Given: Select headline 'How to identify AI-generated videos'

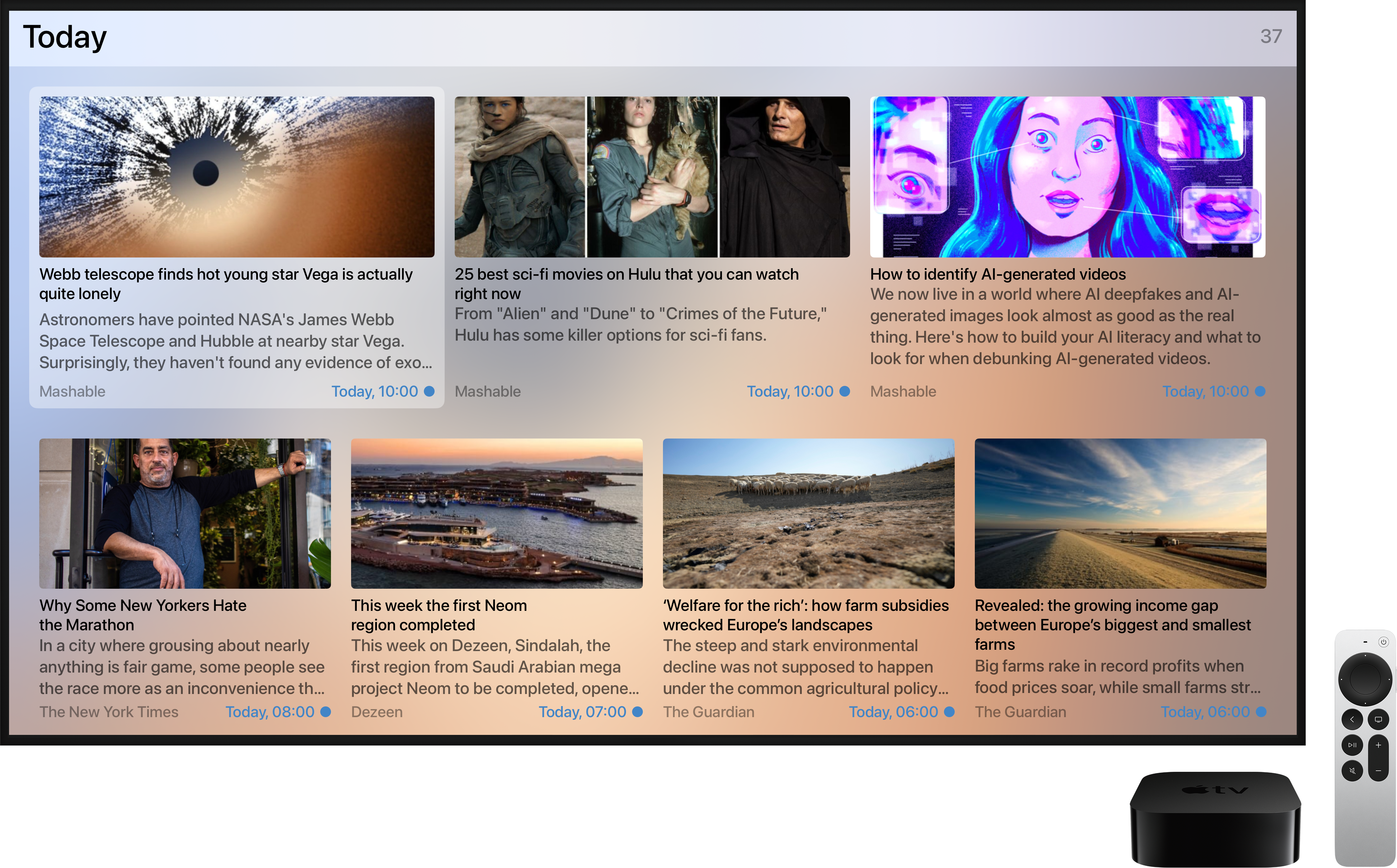Looking at the screenshot, I should point(997,274).
